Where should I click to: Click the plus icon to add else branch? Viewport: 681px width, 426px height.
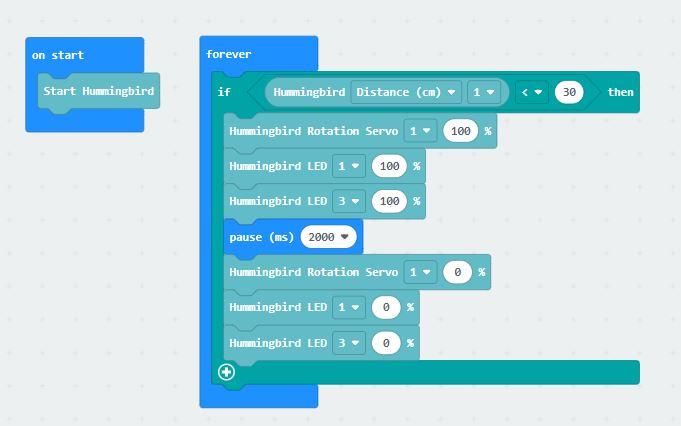point(226,372)
